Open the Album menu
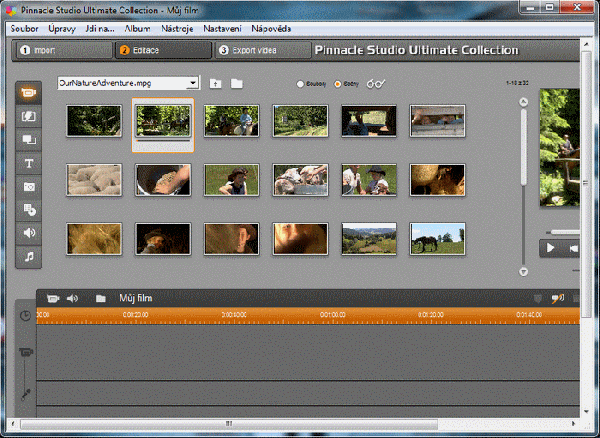 [x=137, y=29]
